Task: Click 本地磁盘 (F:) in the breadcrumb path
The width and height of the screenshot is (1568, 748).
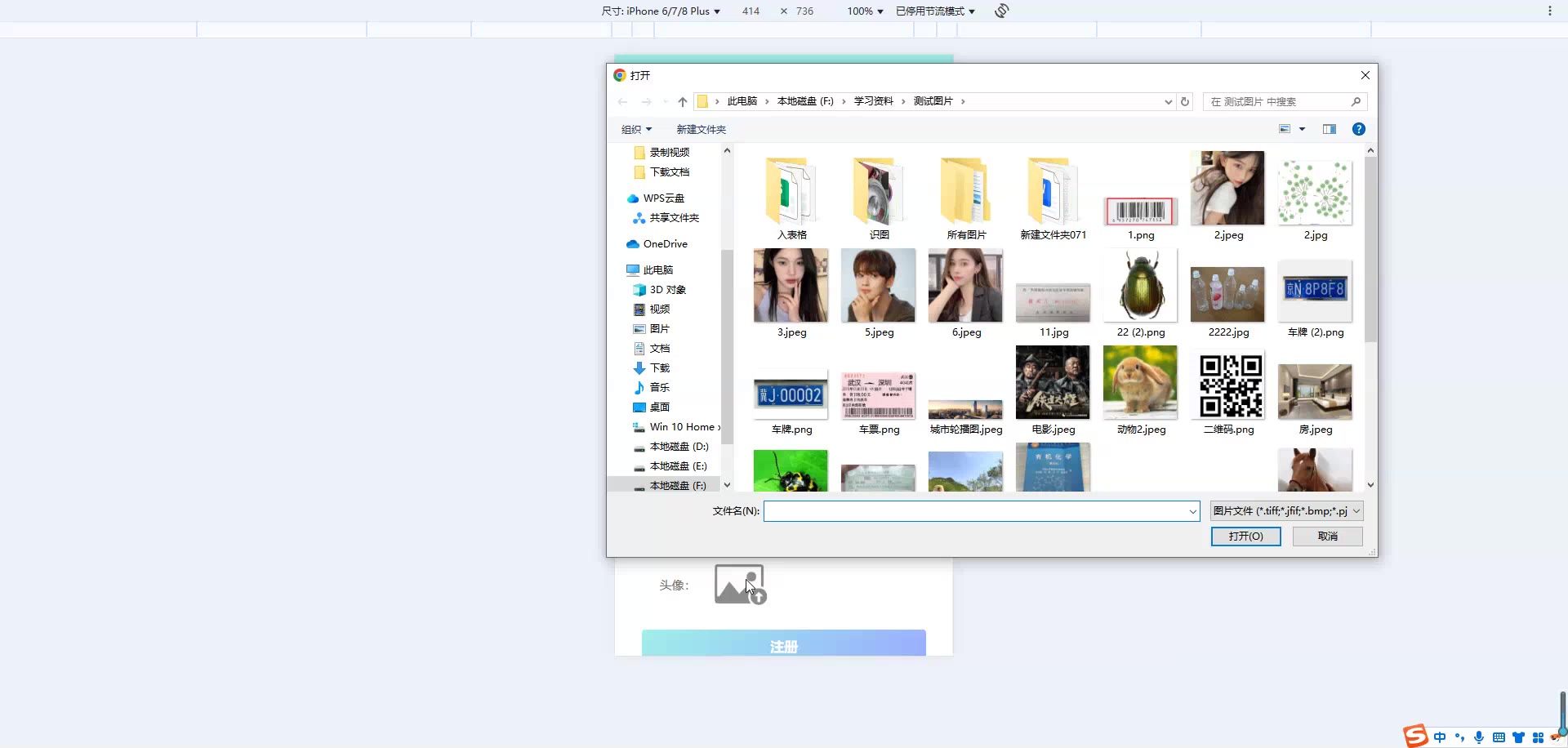Action: [805, 101]
